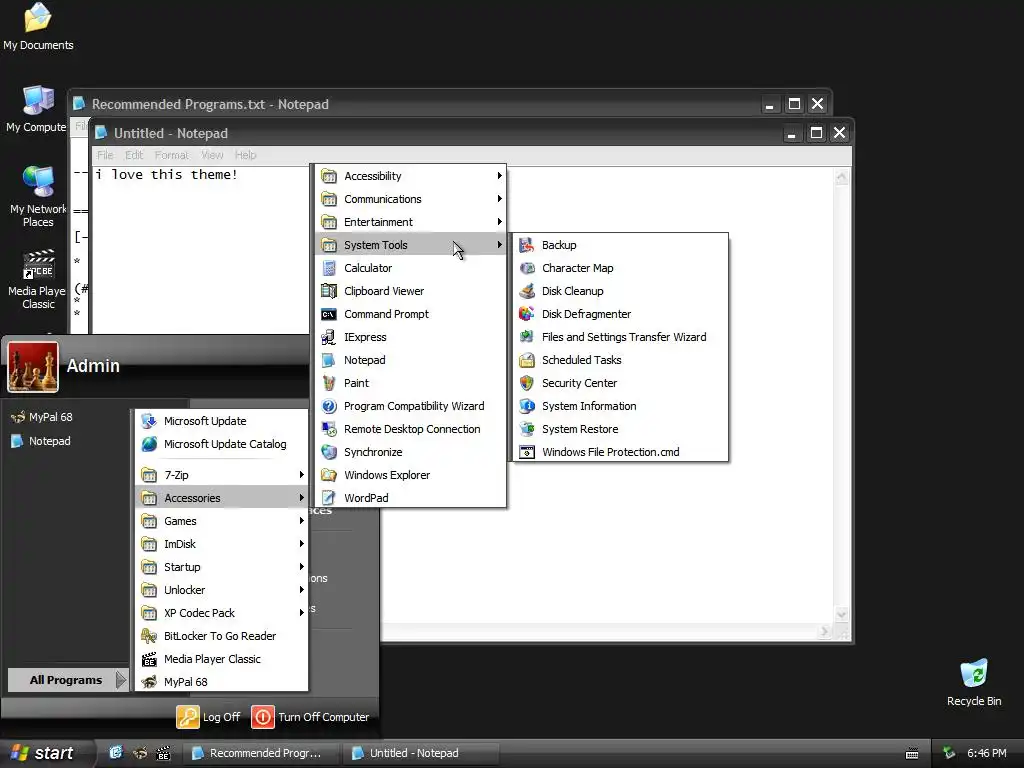This screenshot has width=1024, height=768.
Task: Click Turn Off Computer button
Action: pyautogui.click(x=311, y=717)
